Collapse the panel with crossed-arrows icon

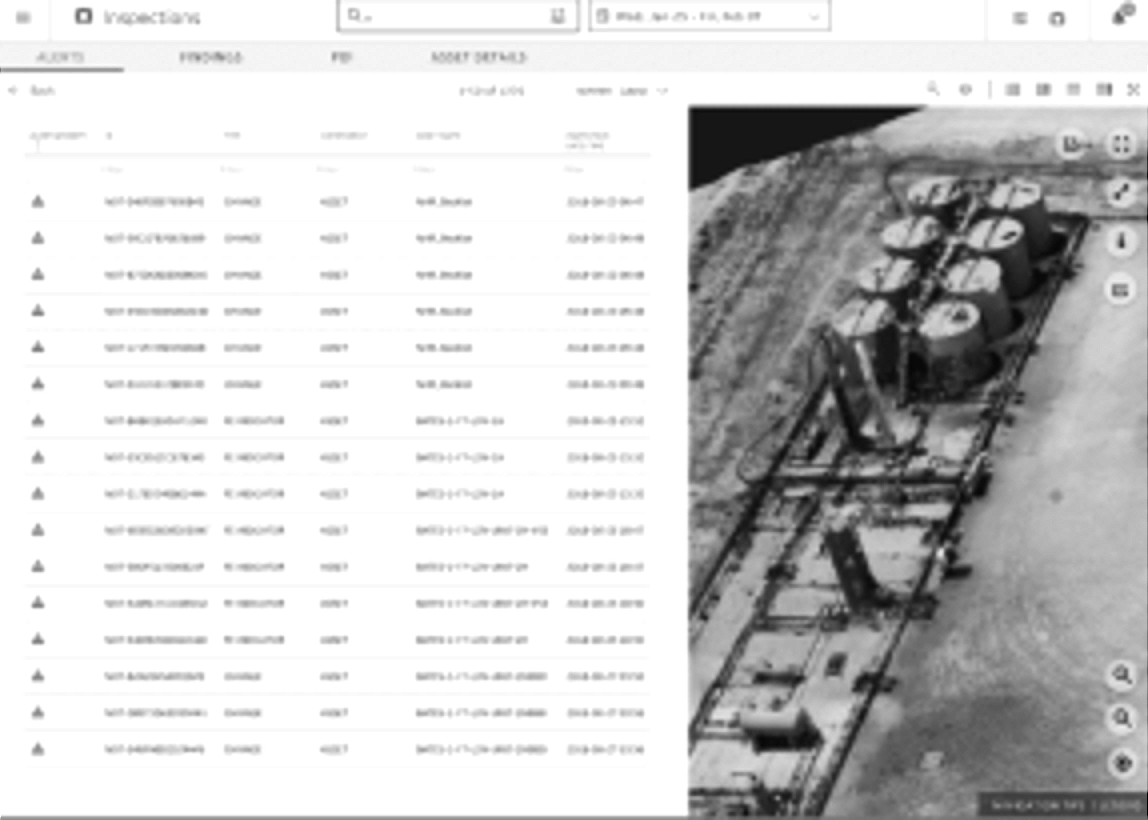[1133, 90]
